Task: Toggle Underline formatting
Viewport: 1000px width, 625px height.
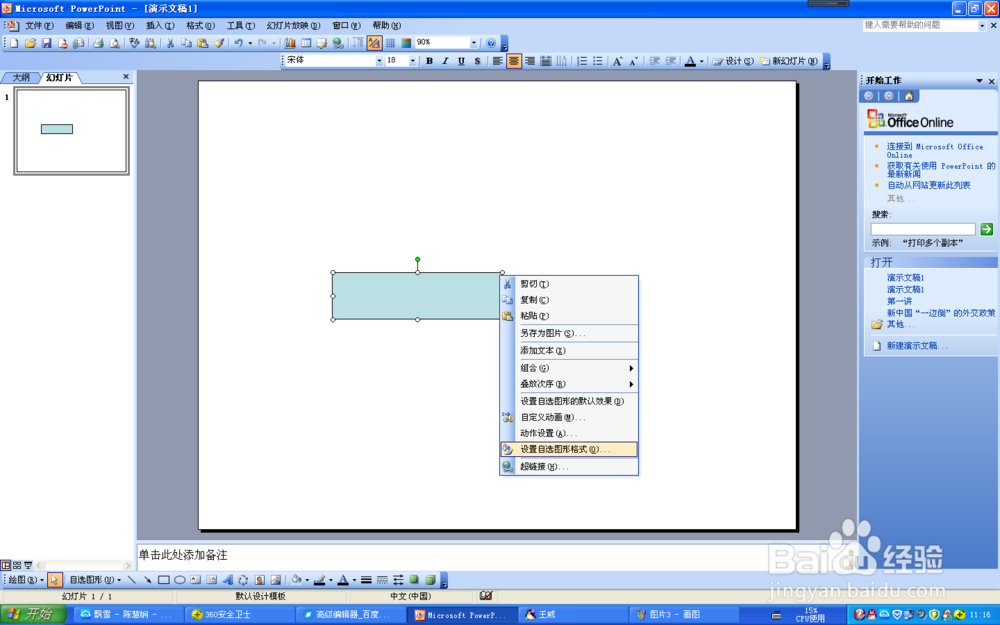Action: [461, 61]
